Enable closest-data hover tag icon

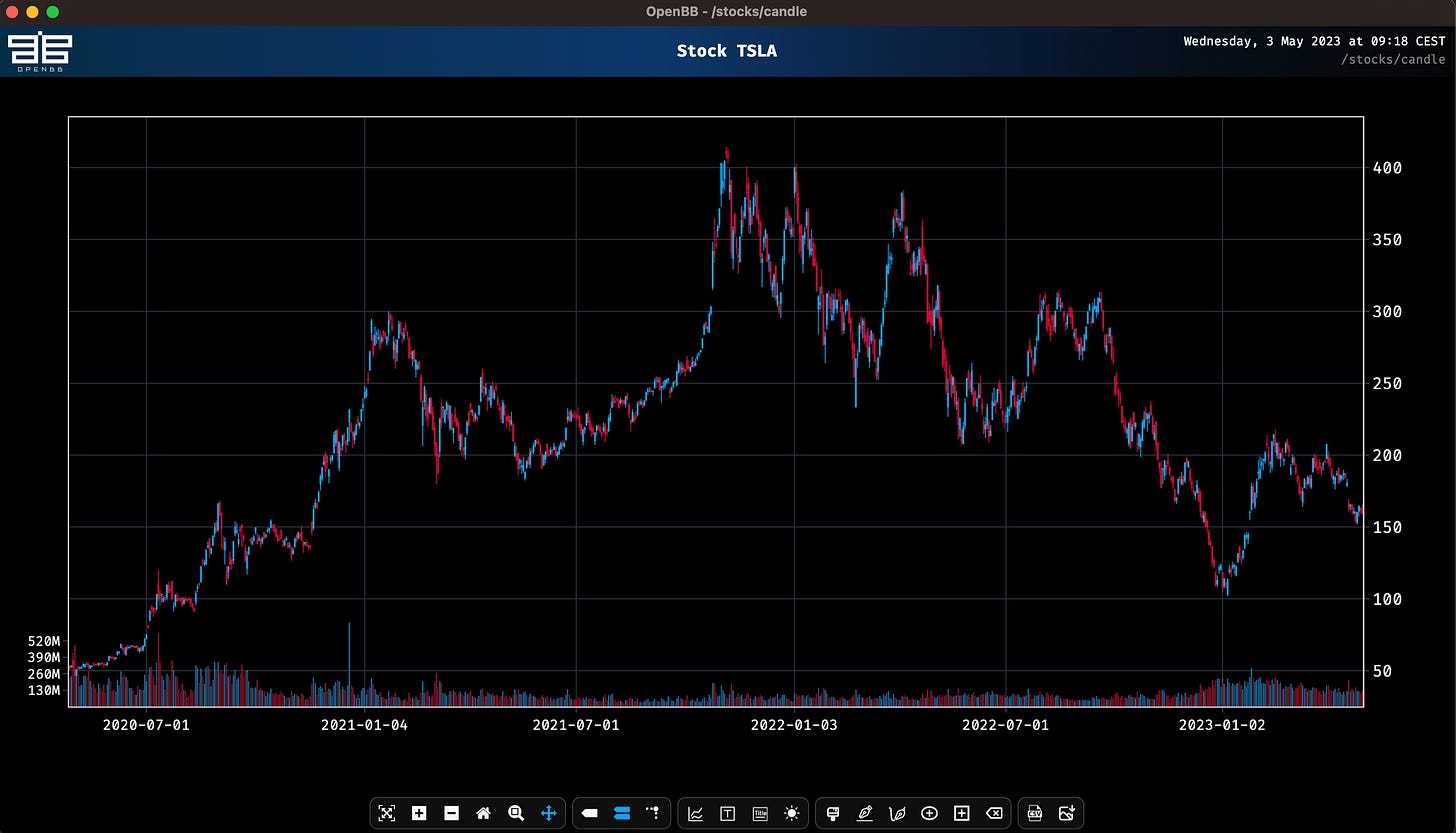590,813
